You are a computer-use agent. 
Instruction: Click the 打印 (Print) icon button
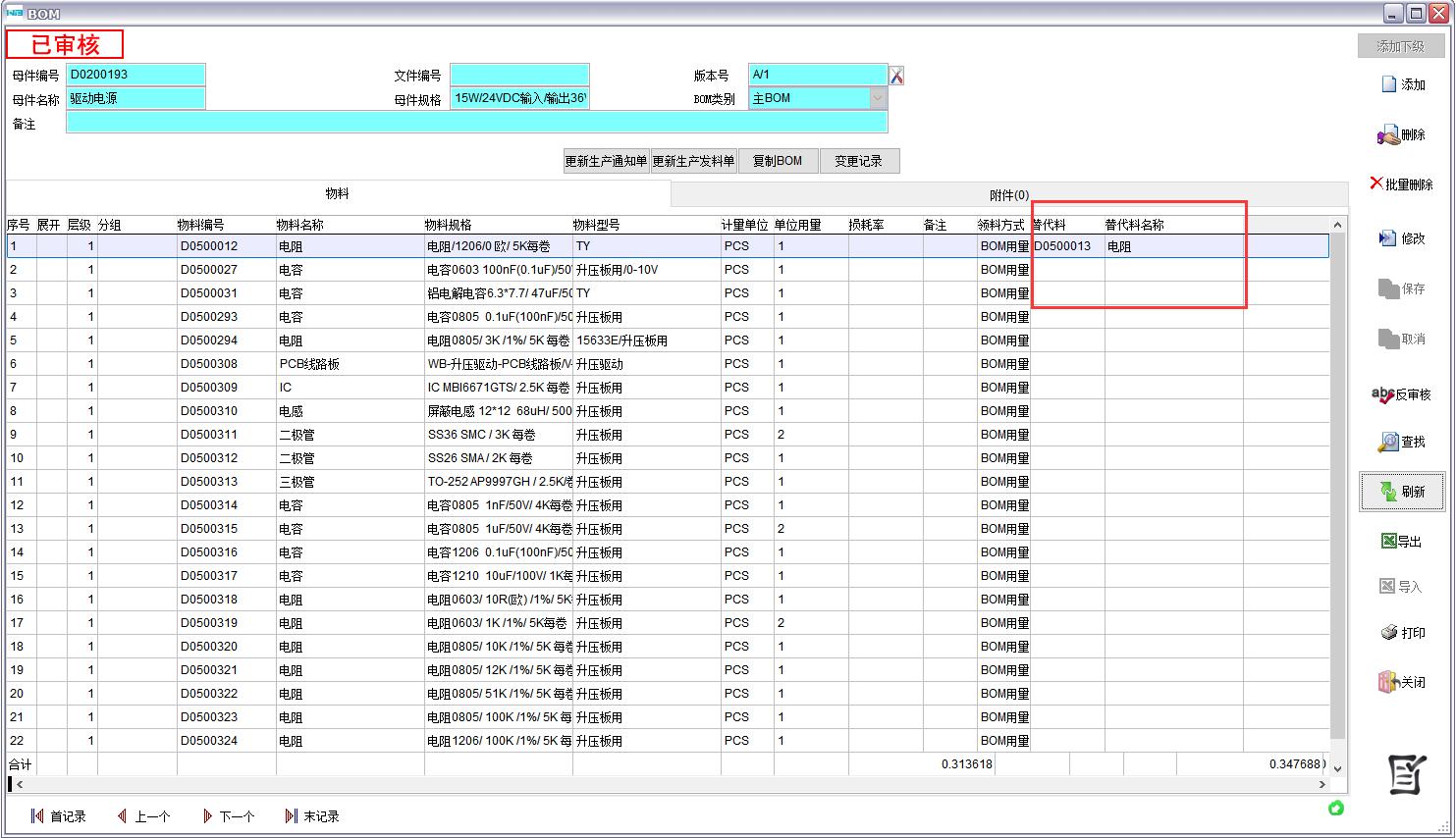click(x=1389, y=633)
